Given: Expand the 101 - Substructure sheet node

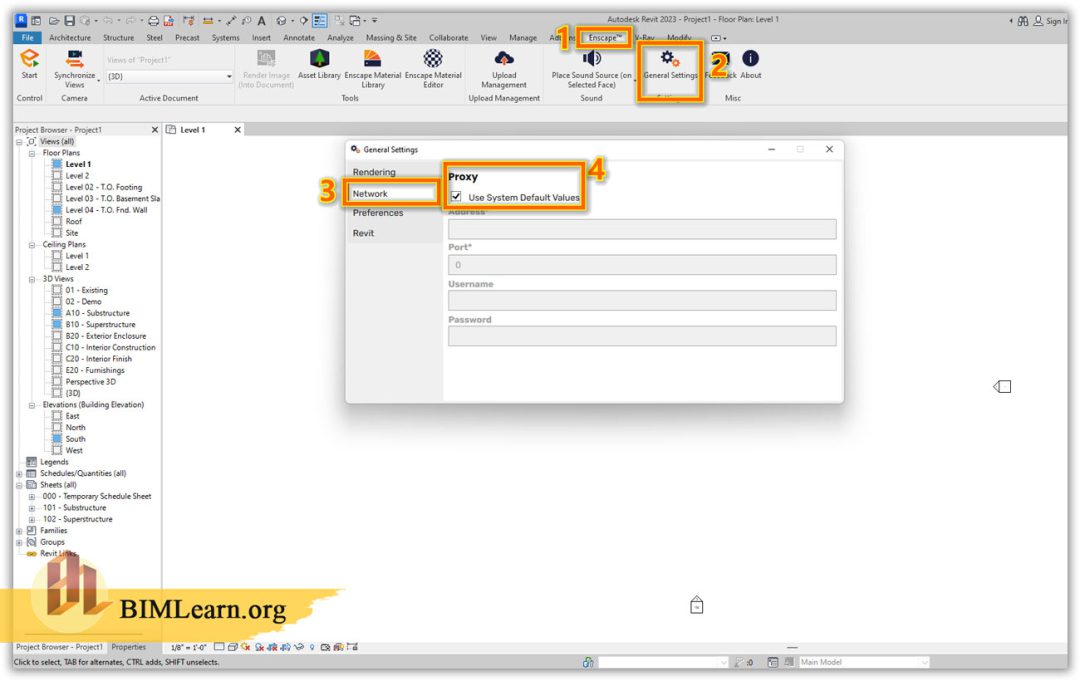Looking at the screenshot, I should pyautogui.click(x=32, y=508).
